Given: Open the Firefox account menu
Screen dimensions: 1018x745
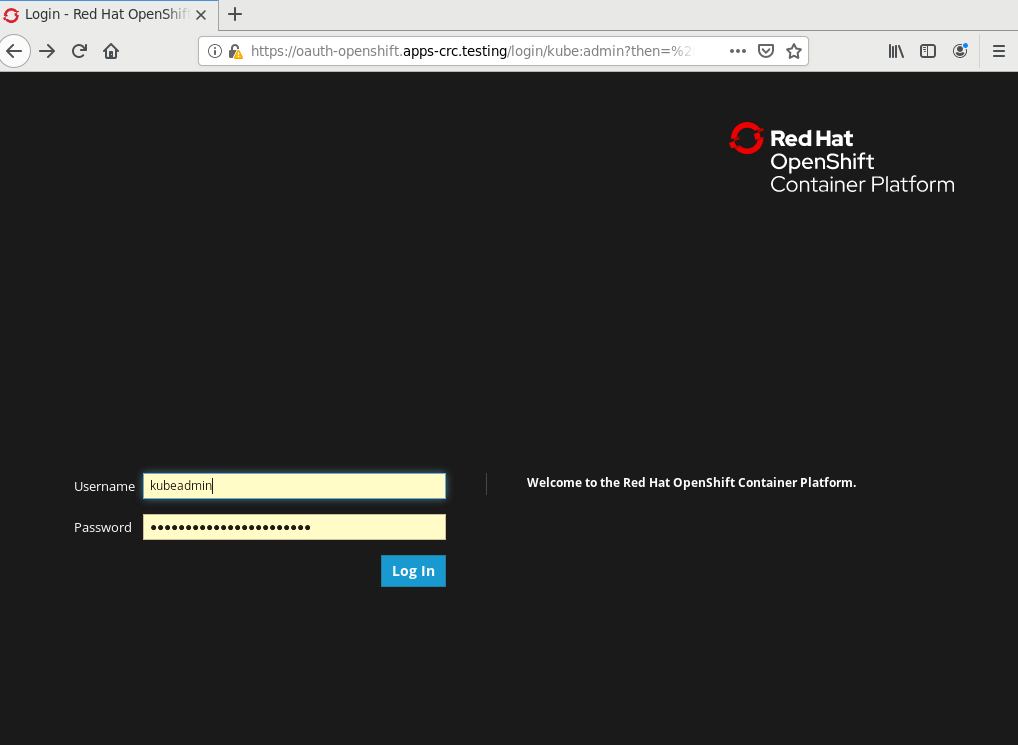Looking at the screenshot, I should (x=960, y=51).
